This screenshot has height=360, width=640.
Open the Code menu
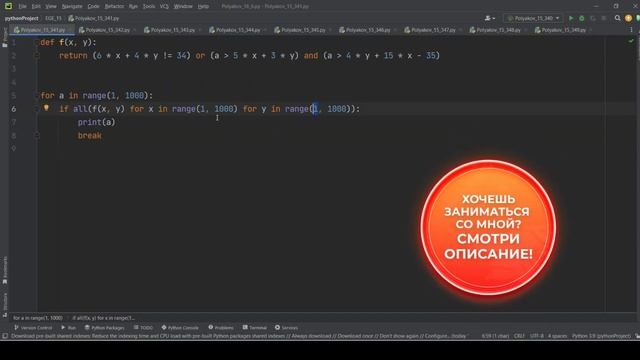point(93,6)
